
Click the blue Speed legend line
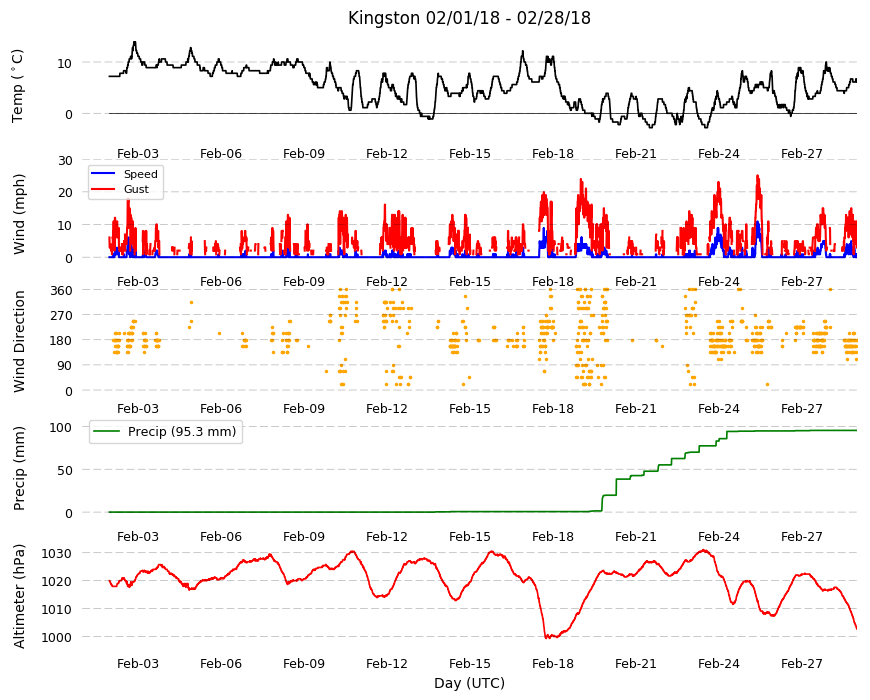click(x=103, y=174)
